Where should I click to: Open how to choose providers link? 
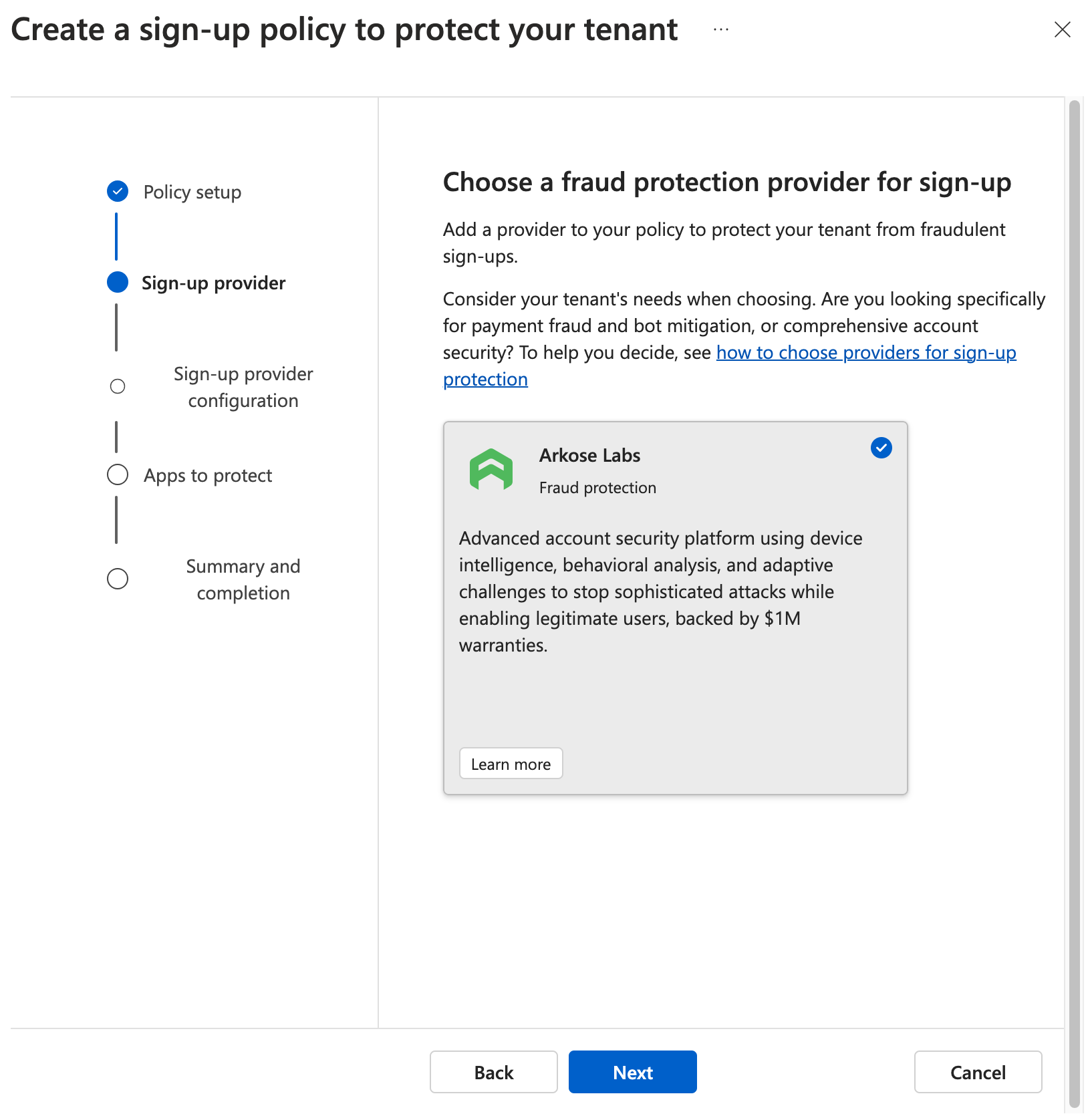click(729, 366)
